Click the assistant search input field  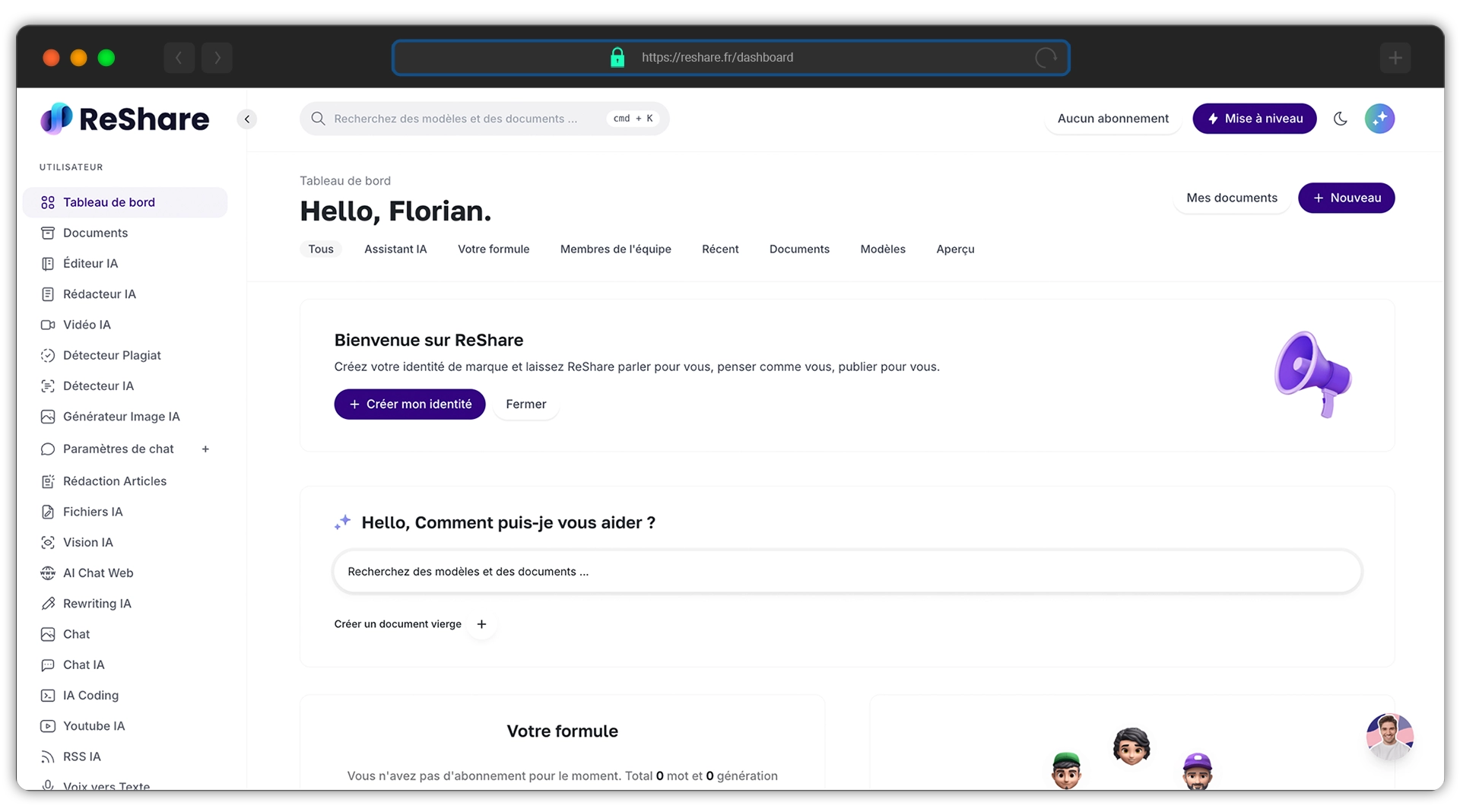click(847, 572)
